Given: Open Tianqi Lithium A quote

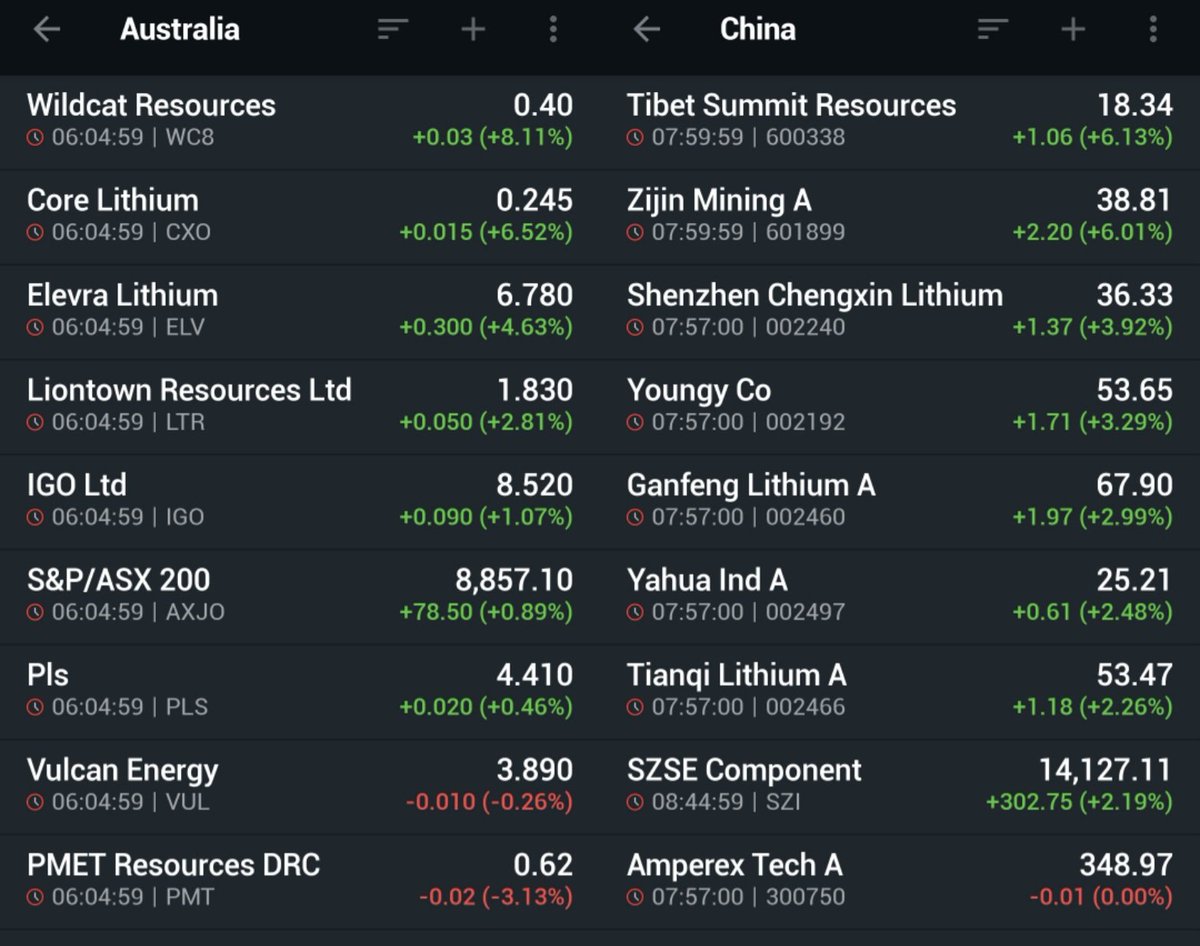Looking at the screenshot, I should pyautogui.click(x=900, y=692).
